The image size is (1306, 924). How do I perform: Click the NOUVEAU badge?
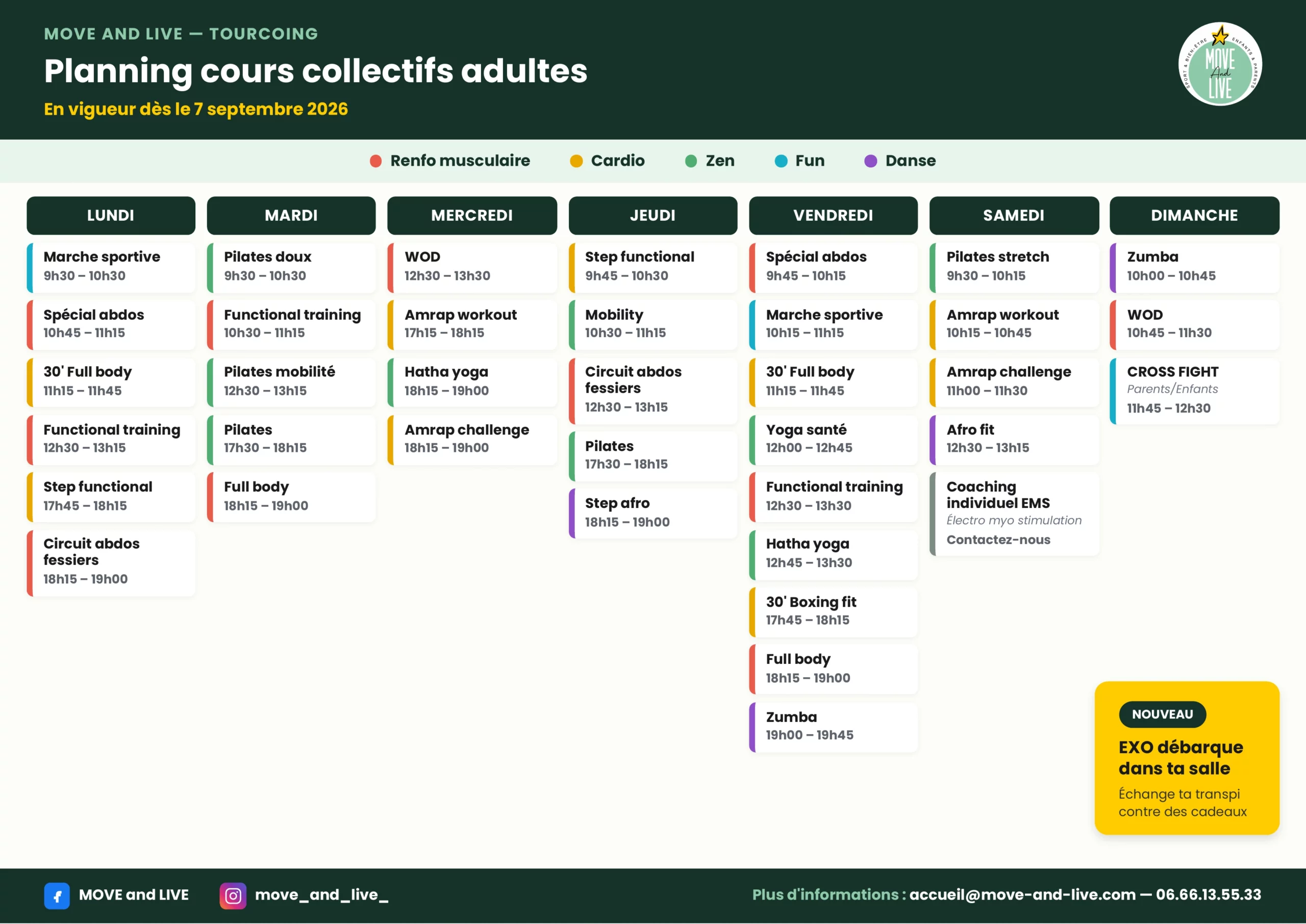point(1162,714)
